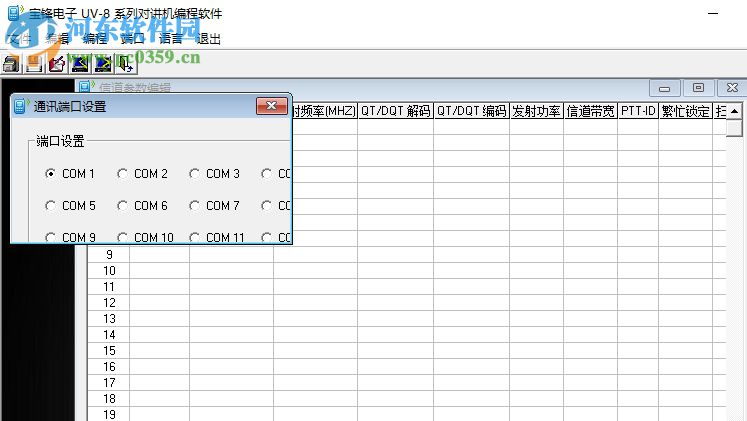Click the QT/DQT 编码 cell in row 11

tap(471, 287)
